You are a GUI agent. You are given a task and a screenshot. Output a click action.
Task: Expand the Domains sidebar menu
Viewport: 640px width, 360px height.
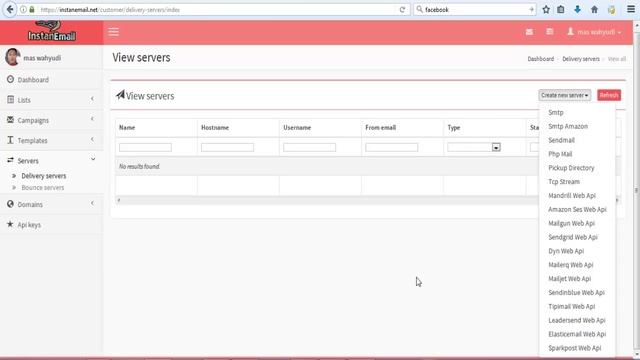[x=51, y=204]
